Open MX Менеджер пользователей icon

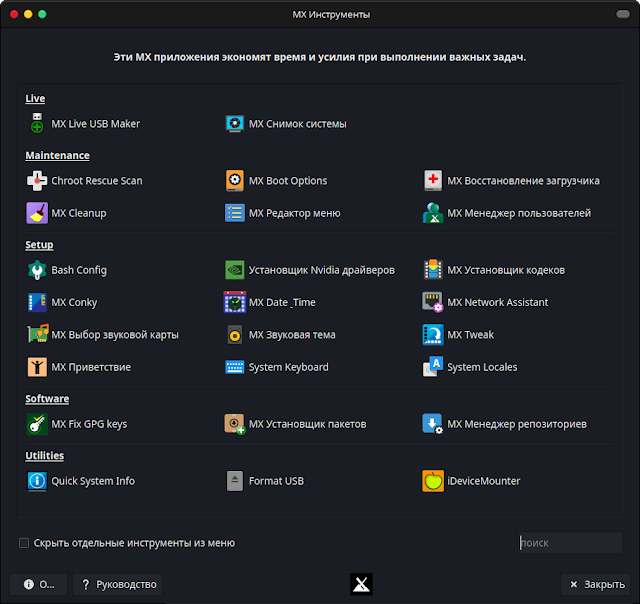click(433, 213)
